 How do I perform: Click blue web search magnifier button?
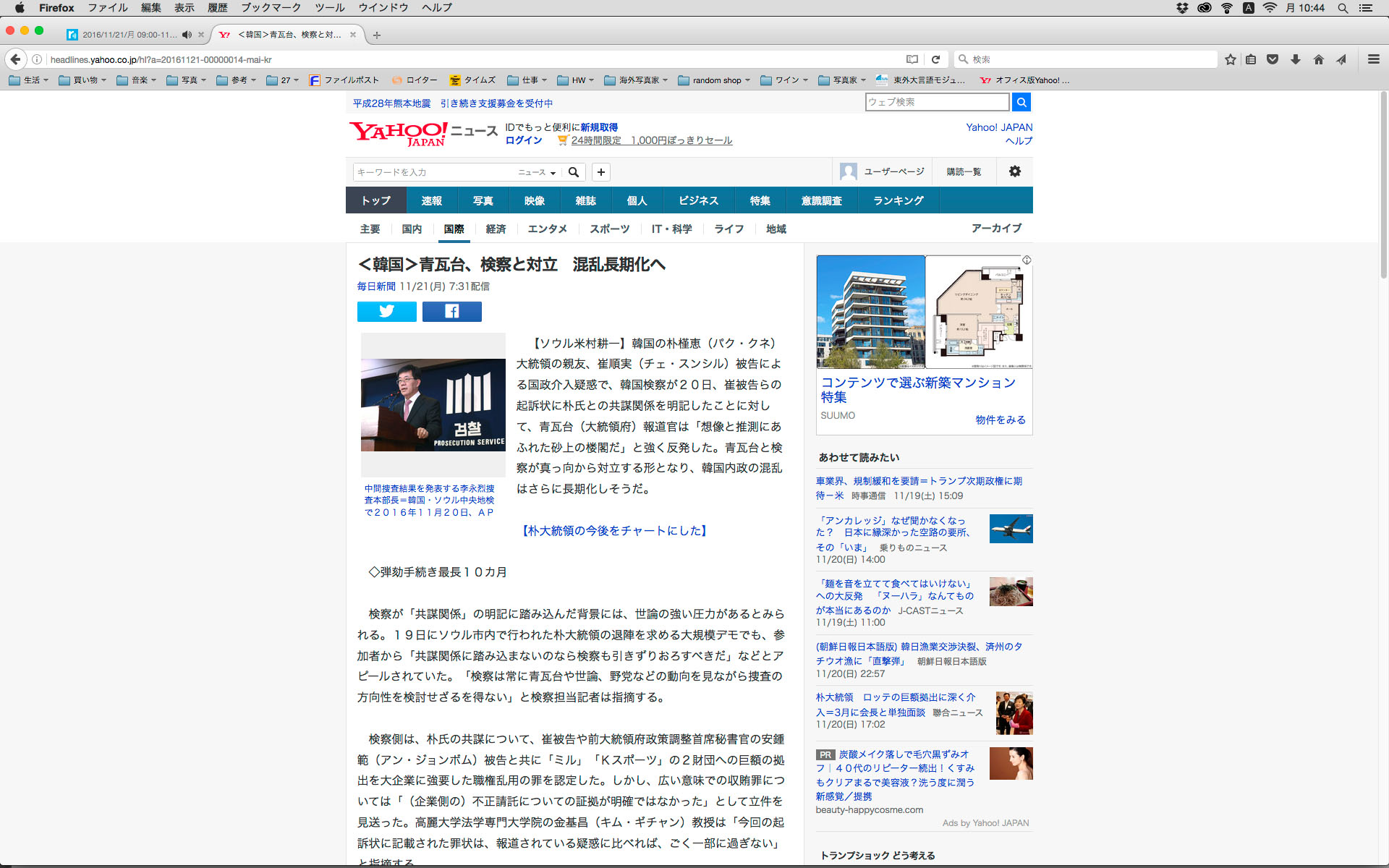click(1021, 102)
